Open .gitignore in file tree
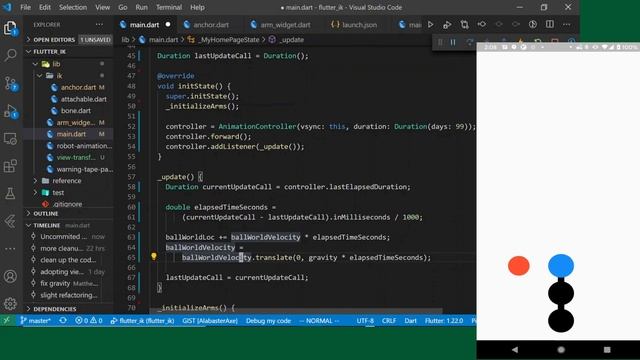Viewport: 640px width, 360px height. coord(68,204)
